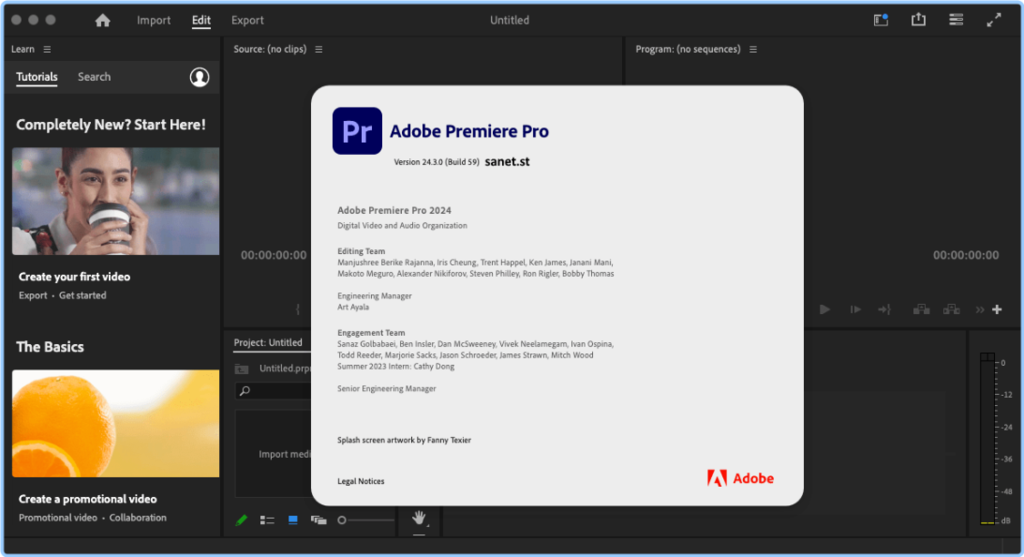Play the Program monitor
1024x557 pixels.
tap(825, 310)
